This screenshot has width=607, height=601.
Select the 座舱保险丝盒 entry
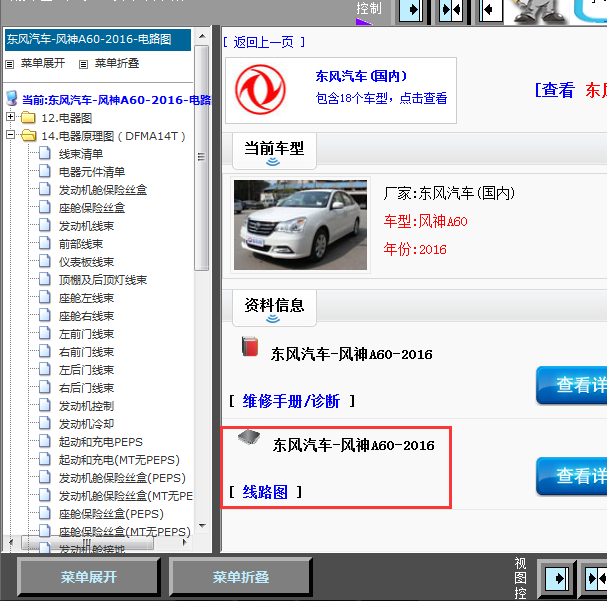click(92, 208)
